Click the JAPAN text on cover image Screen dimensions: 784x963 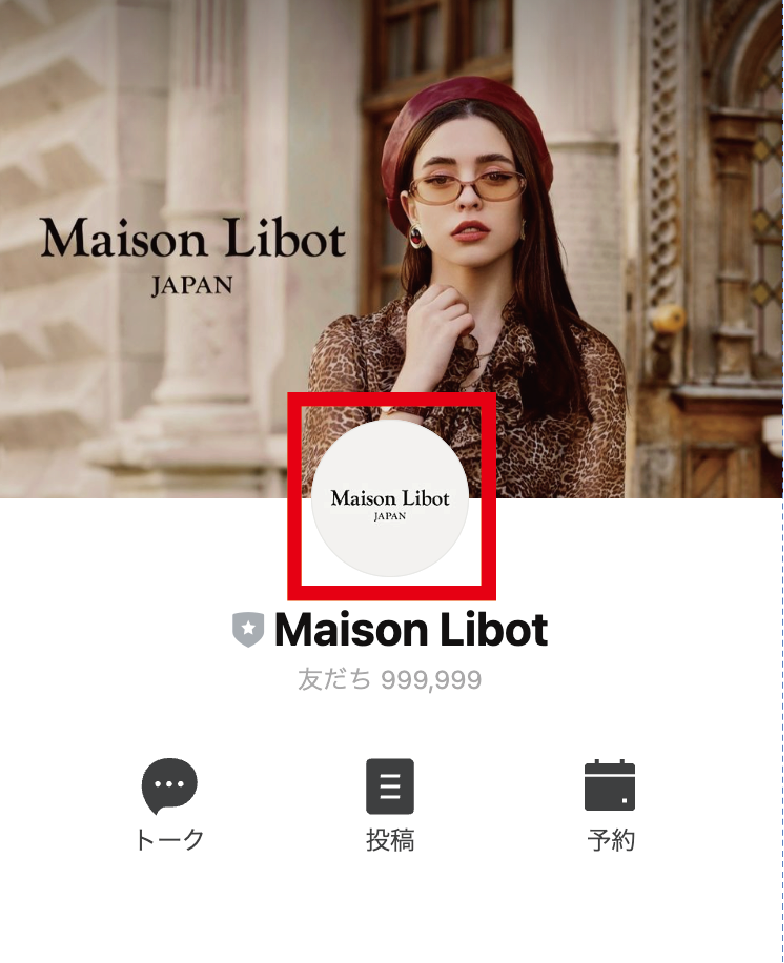(x=192, y=286)
